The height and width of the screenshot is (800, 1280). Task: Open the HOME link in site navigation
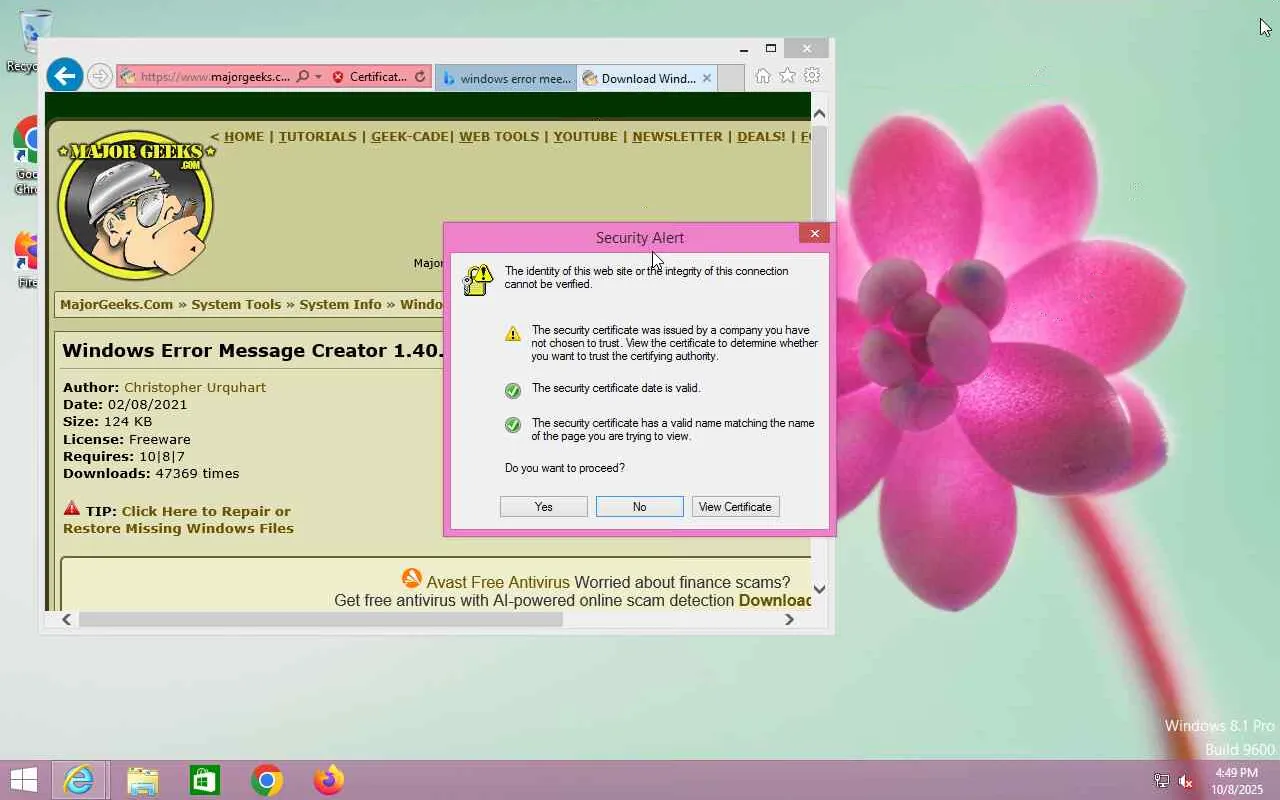coord(244,137)
